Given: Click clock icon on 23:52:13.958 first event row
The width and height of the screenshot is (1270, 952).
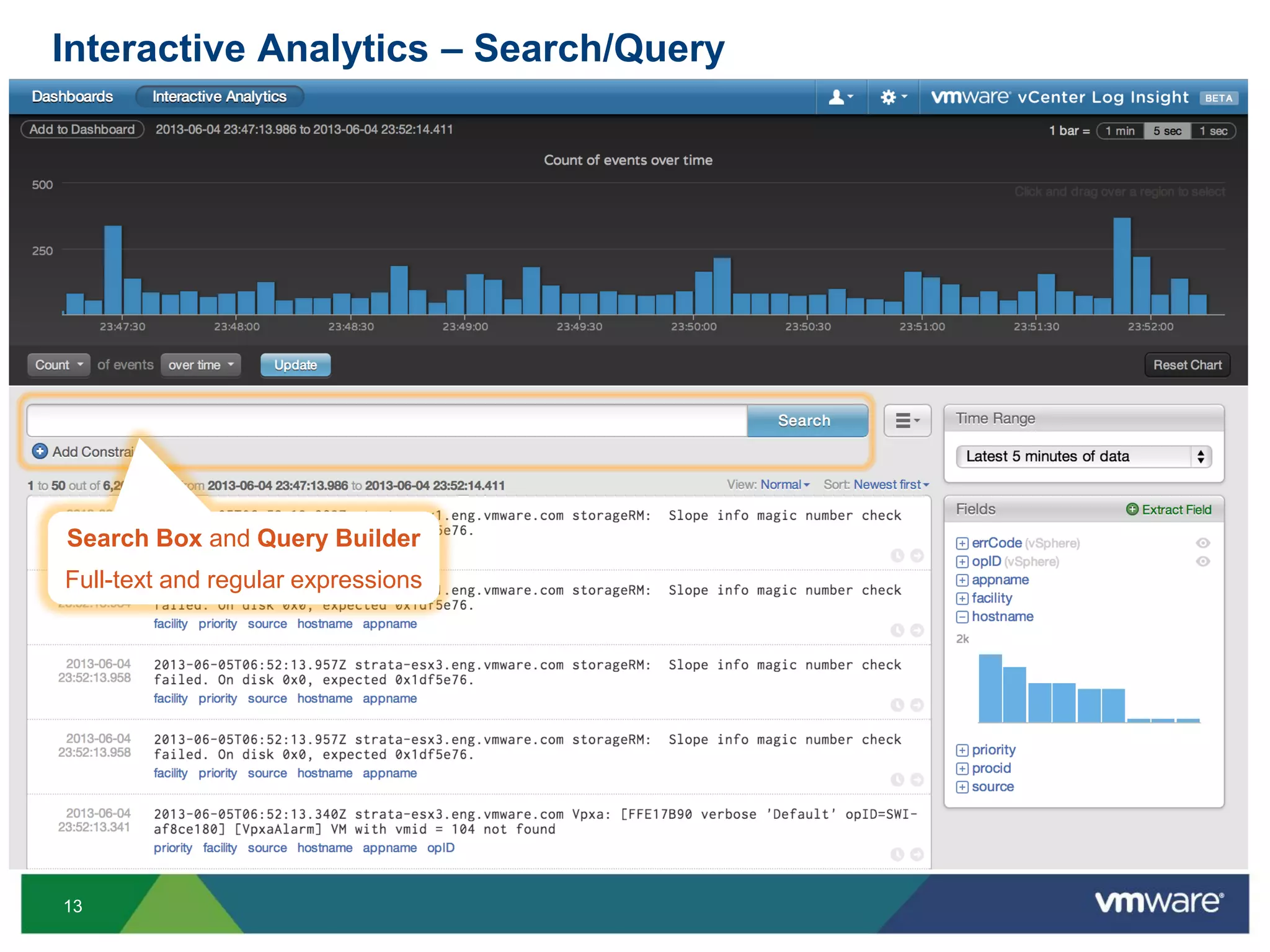Looking at the screenshot, I should [897, 705].
